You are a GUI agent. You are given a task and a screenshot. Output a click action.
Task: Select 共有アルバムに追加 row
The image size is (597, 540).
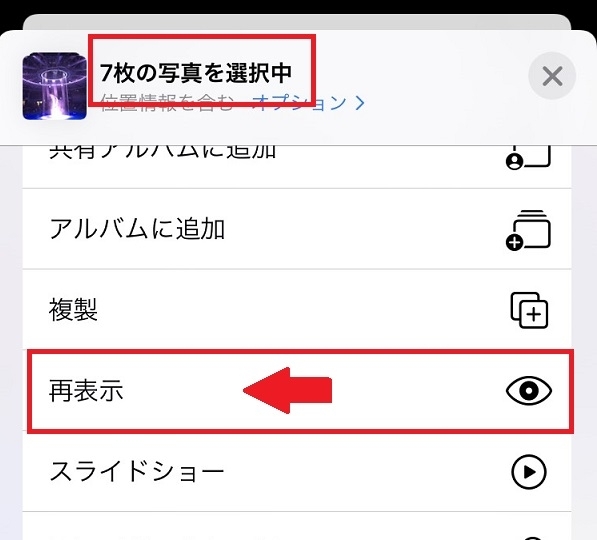[297, 166]
